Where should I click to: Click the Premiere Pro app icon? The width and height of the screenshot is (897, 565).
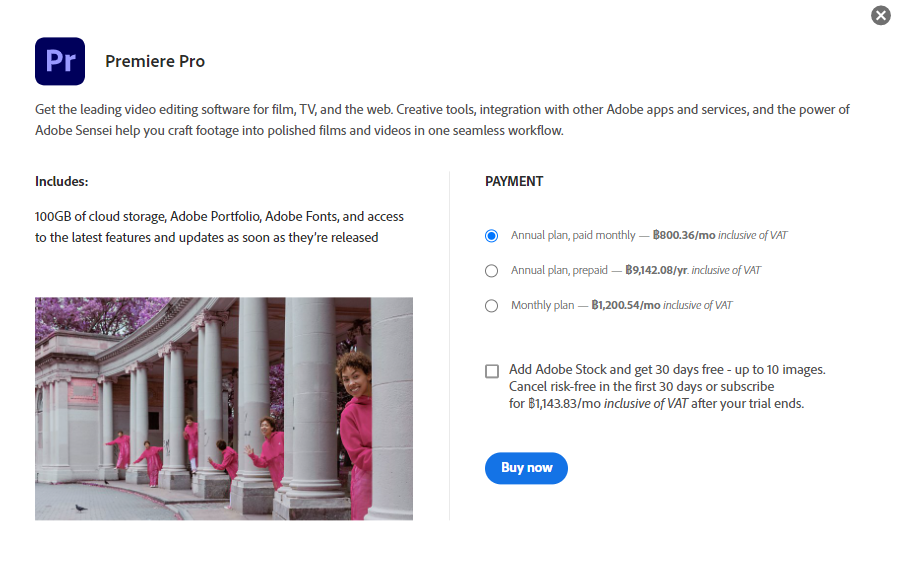pos(60,61)
